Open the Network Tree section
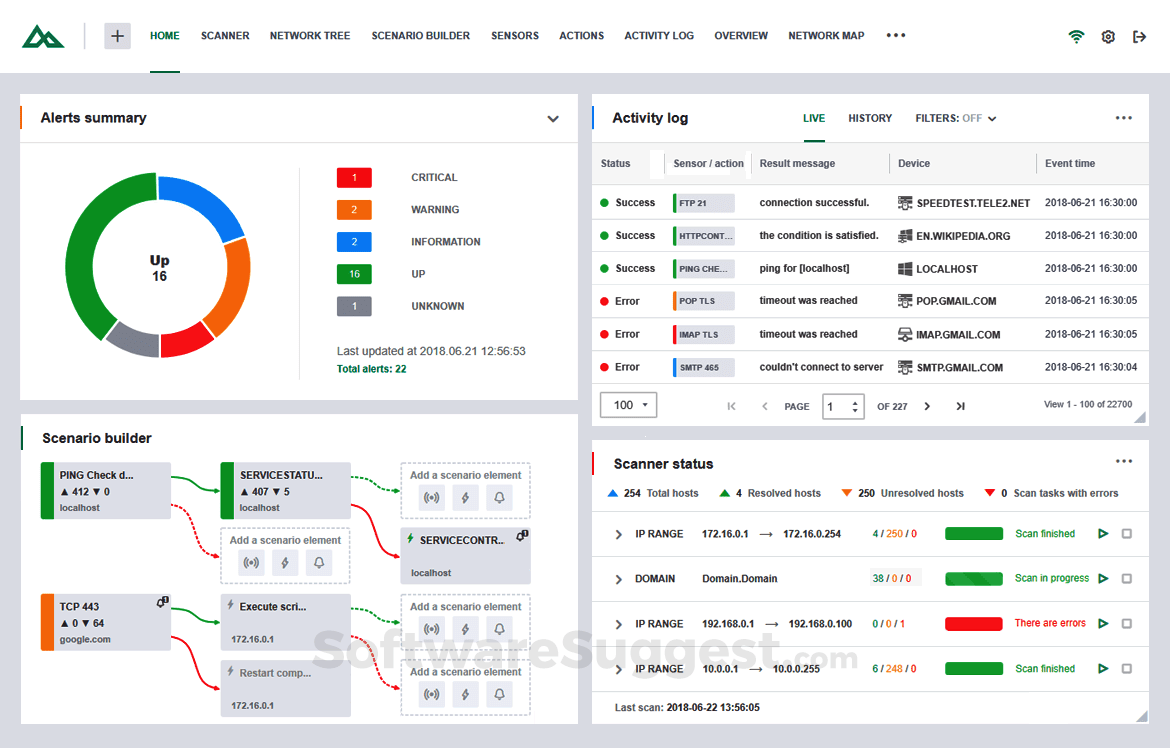Viewport: 1170px width, 748px height. [309, 35]
